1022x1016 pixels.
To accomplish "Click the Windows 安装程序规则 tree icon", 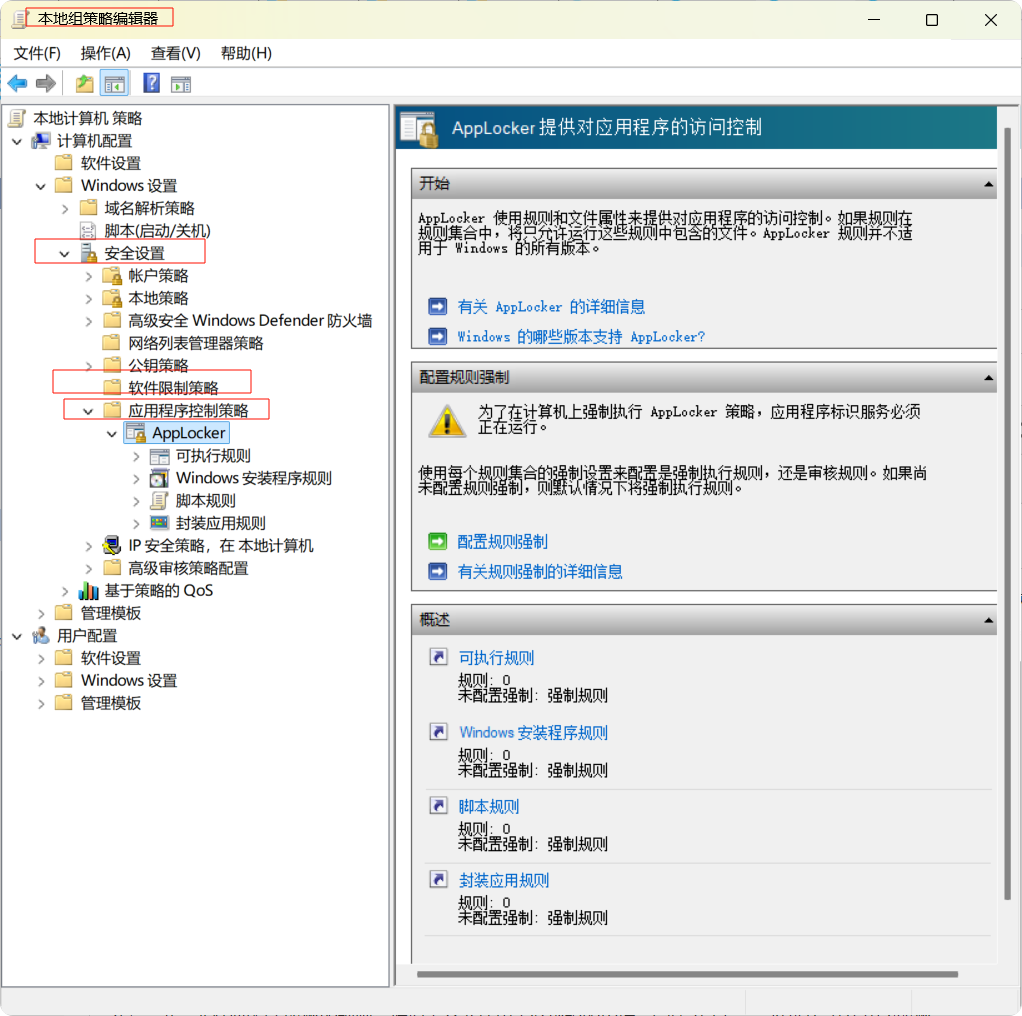I will coord(159,479).
